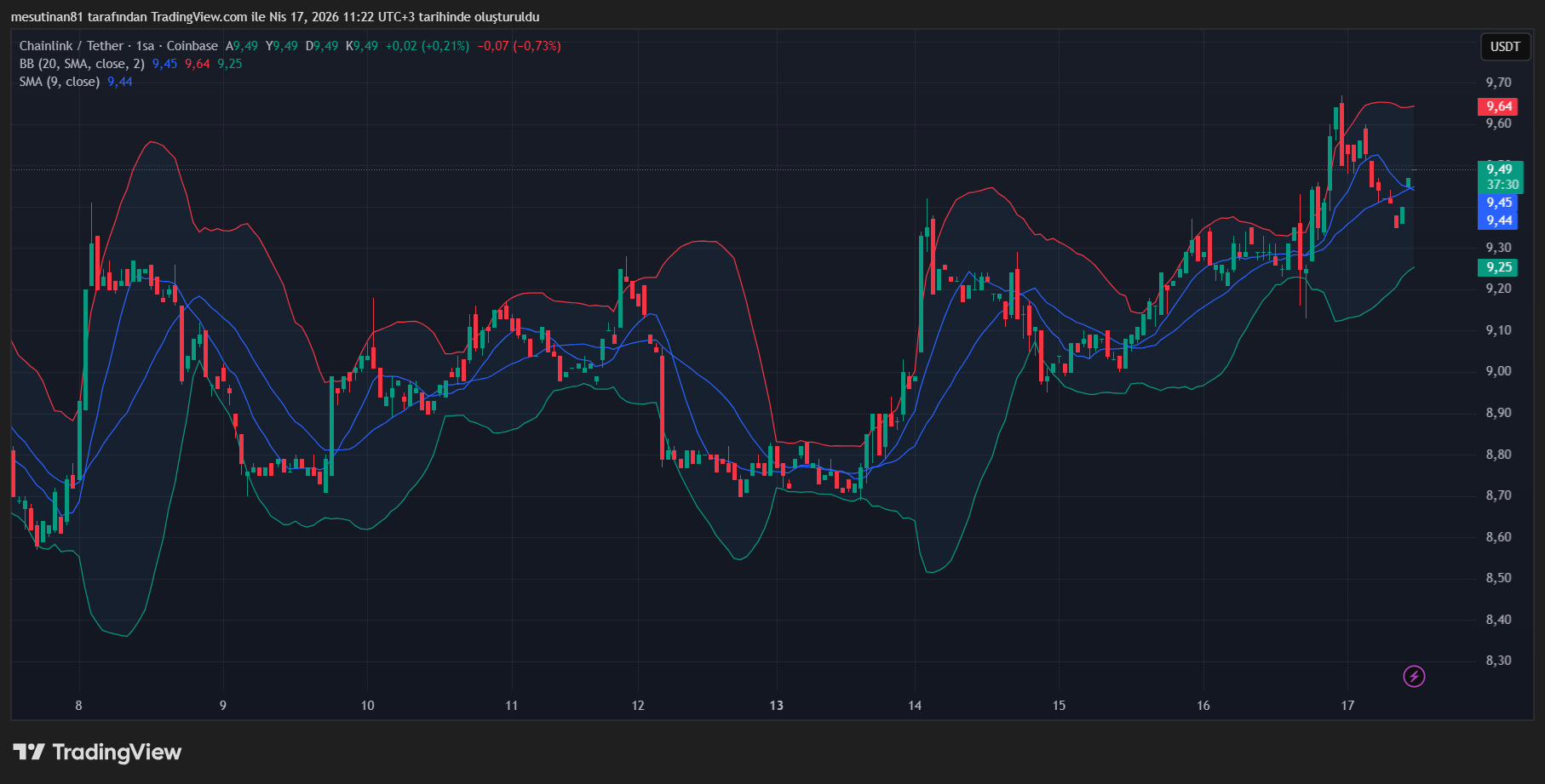The image size is (1545, 784).
Task: Click the red 9,64 upper band price label
Action: pos(1498,106)
